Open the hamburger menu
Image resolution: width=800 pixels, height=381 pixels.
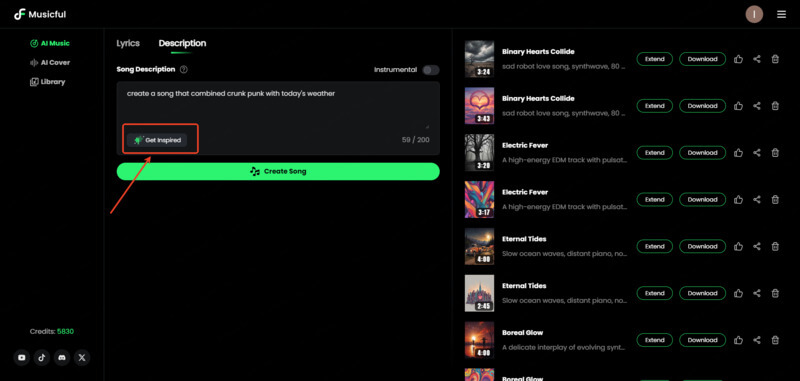[x=781, y=14]
